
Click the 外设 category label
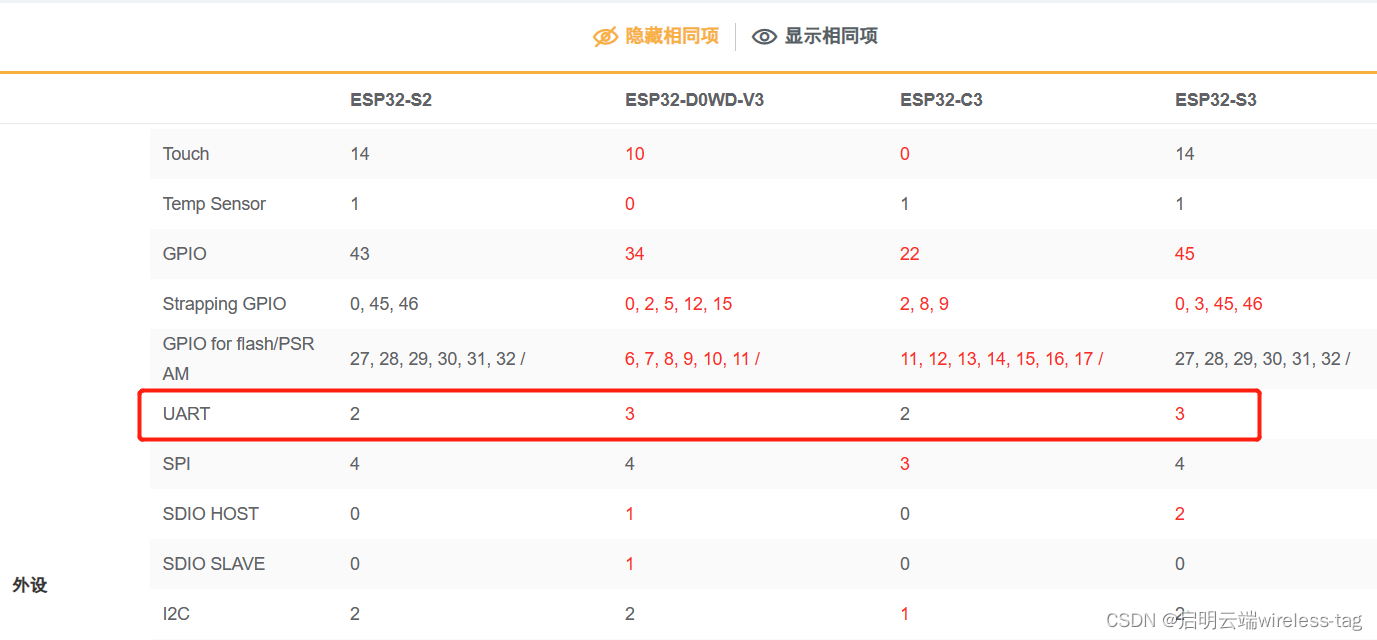[x=30, y=585]
